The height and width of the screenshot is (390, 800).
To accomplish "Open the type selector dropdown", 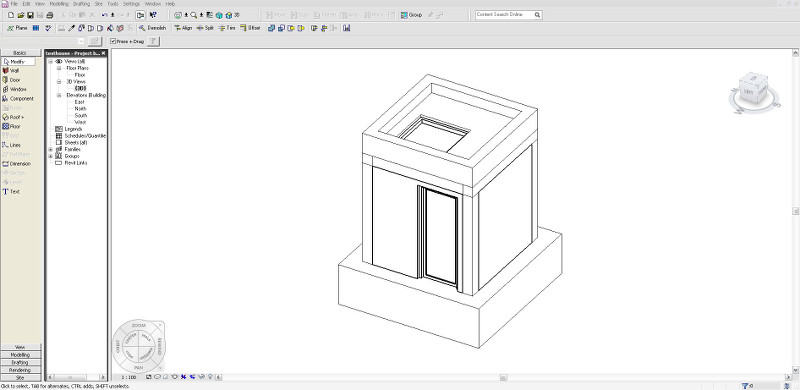I will (x=81, y=41).
